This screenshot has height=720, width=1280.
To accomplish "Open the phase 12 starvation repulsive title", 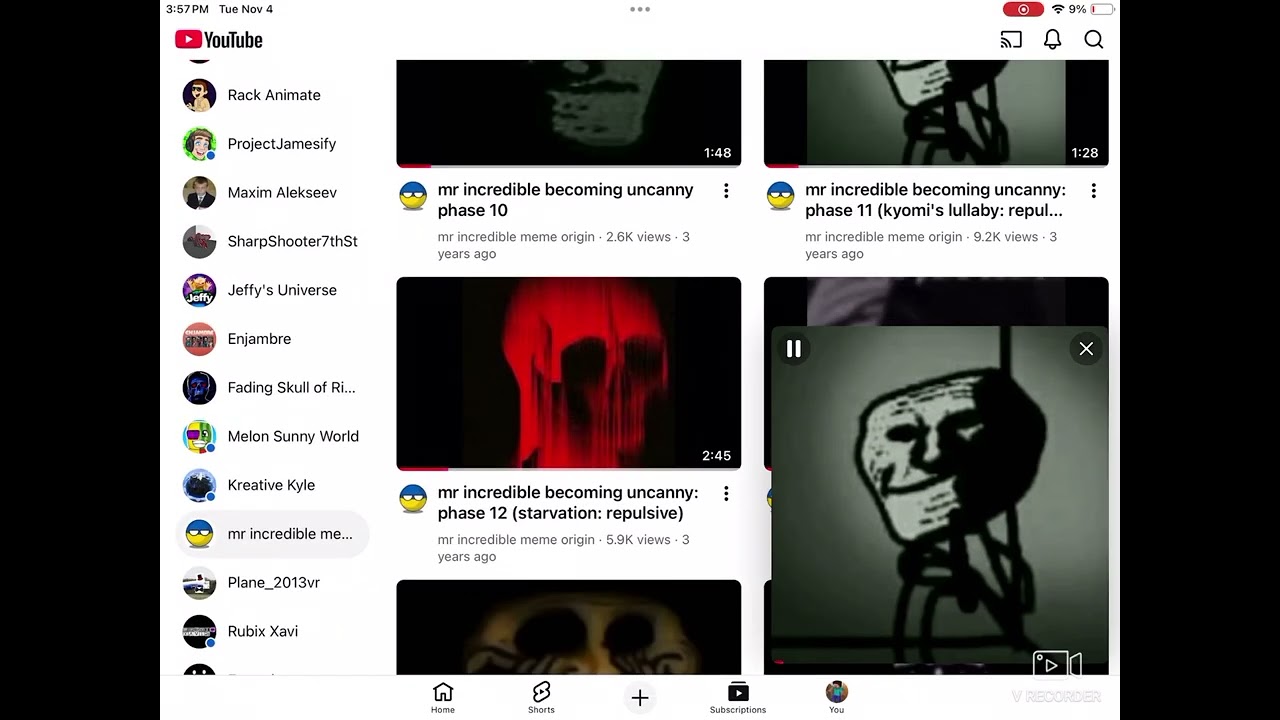I will pyautogui.click(x=568, y=503).
